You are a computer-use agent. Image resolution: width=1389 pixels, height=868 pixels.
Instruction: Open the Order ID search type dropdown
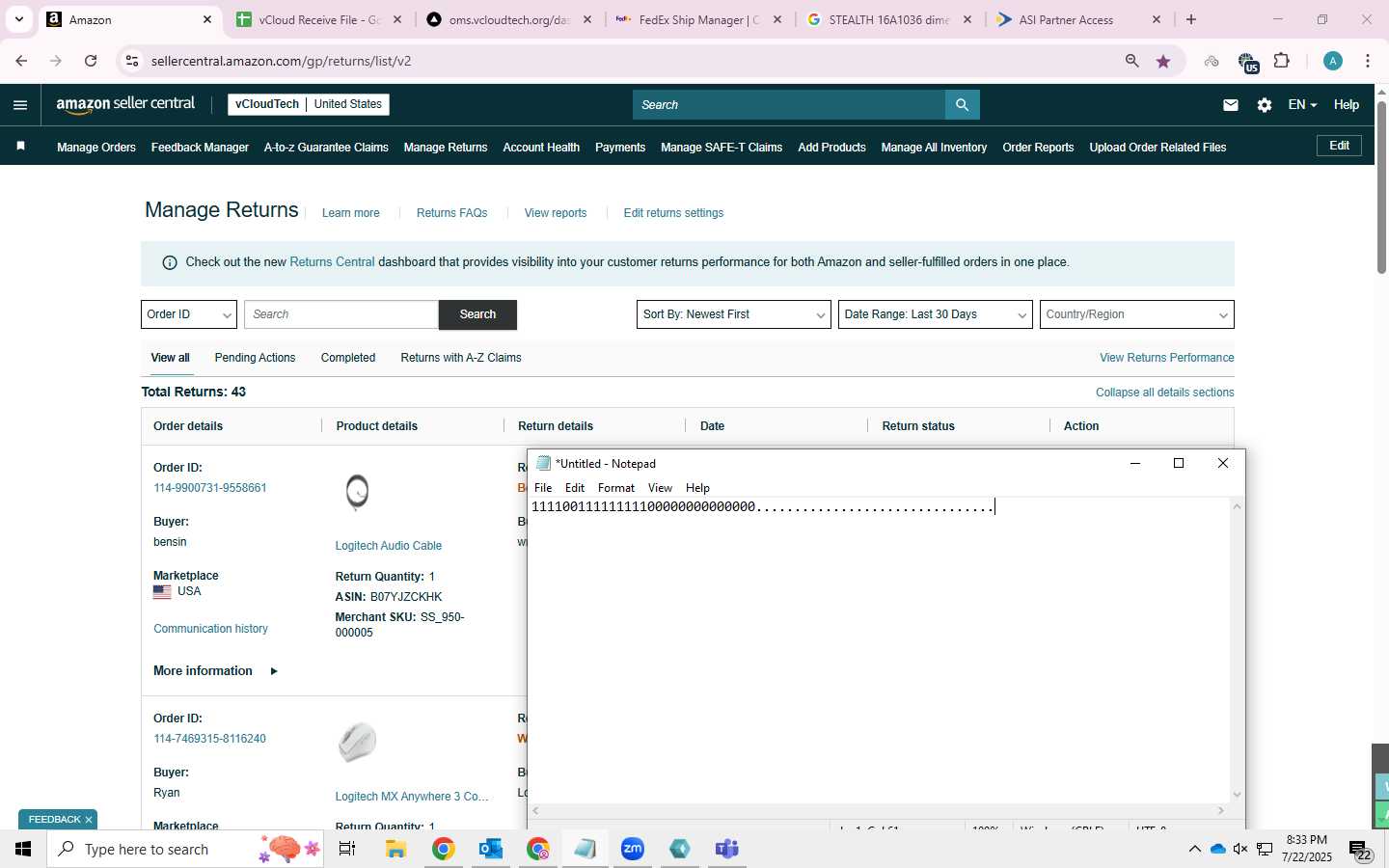(189, 314)
